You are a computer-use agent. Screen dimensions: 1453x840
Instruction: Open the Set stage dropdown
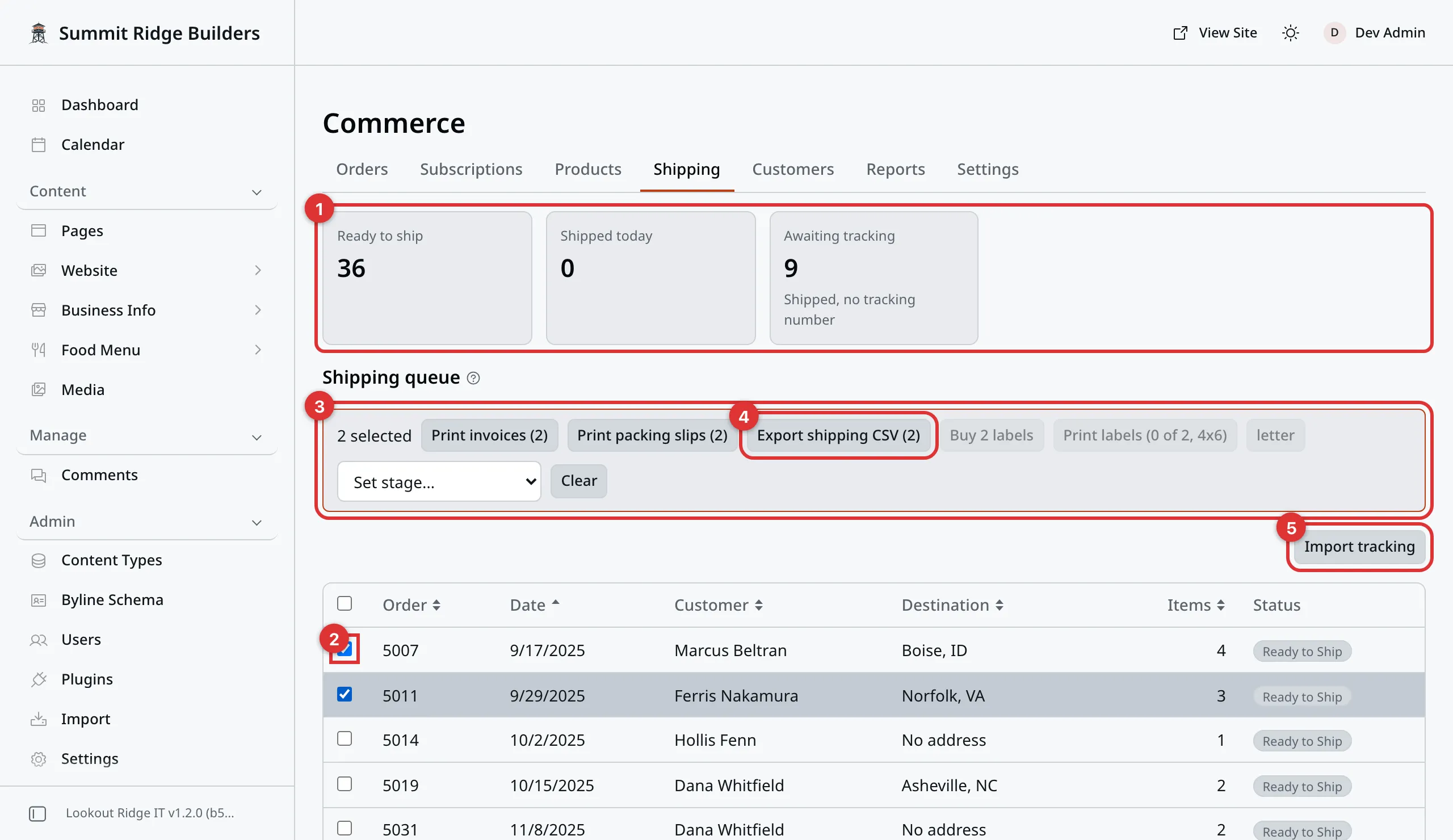point(439,481)
